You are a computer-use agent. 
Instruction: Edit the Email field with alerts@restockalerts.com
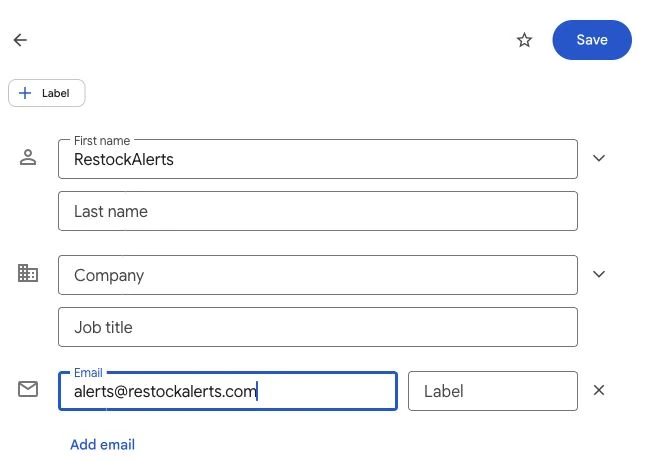point(228,391)
